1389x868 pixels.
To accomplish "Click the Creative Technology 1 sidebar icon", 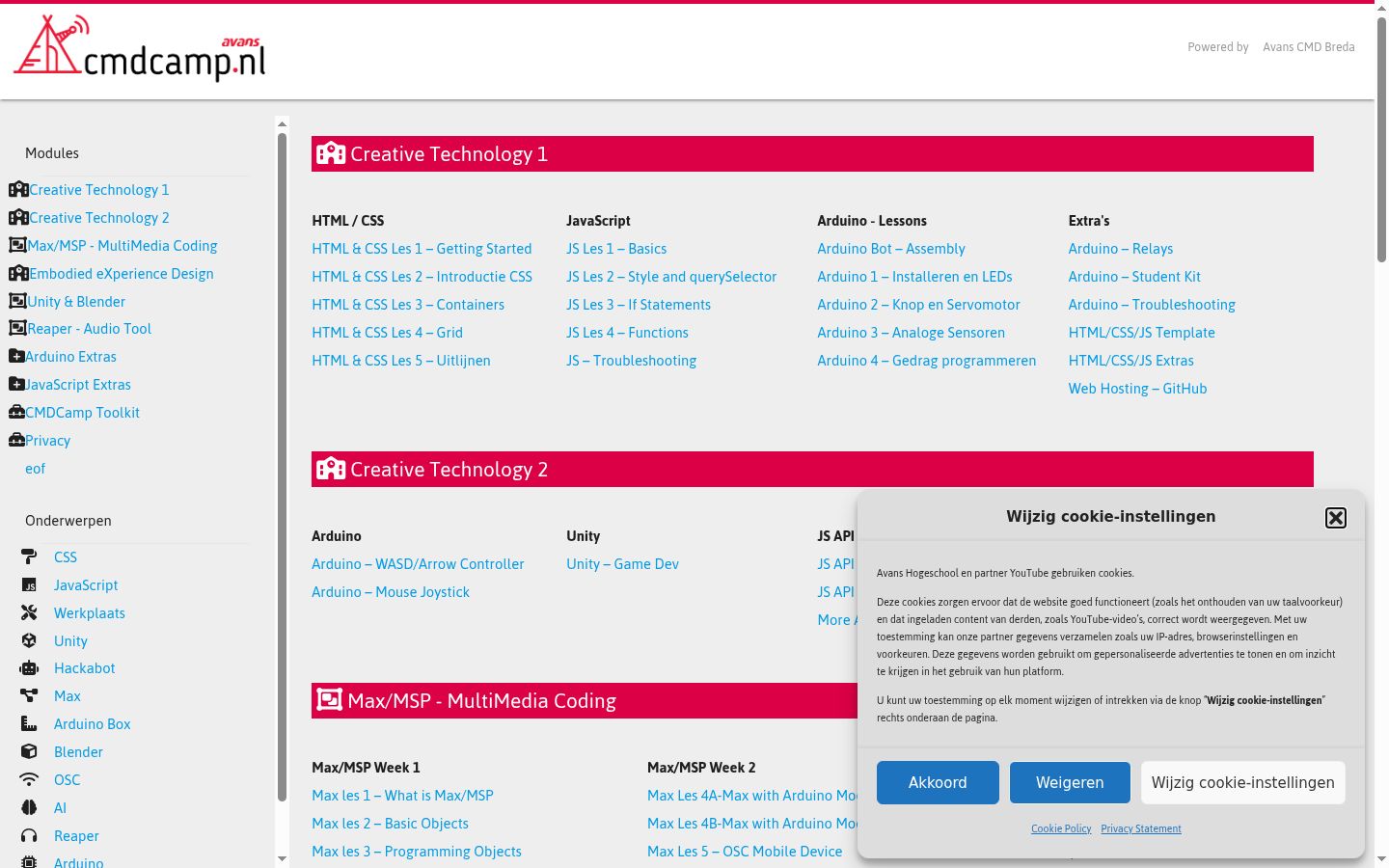I will click(x=18, y=190).
